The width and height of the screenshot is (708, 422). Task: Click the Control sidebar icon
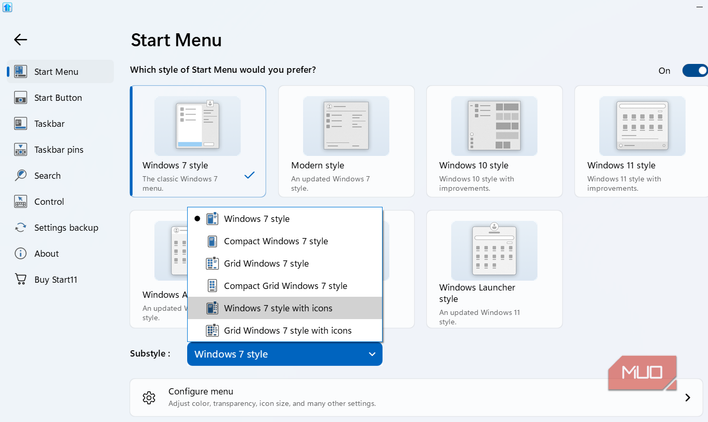tap(20, 201)
